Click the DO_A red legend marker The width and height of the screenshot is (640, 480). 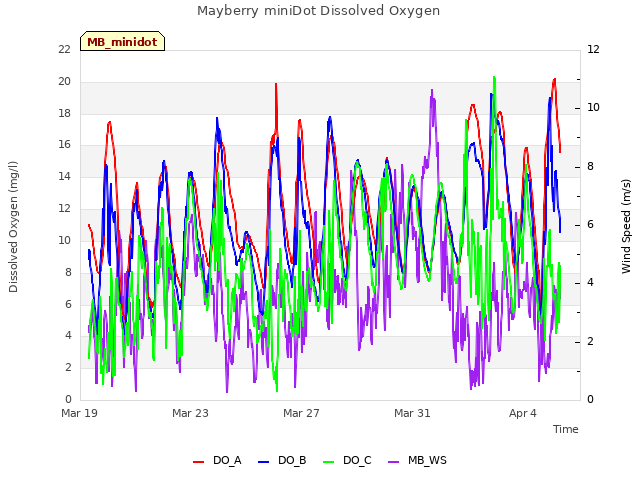(x=198, y=462)
